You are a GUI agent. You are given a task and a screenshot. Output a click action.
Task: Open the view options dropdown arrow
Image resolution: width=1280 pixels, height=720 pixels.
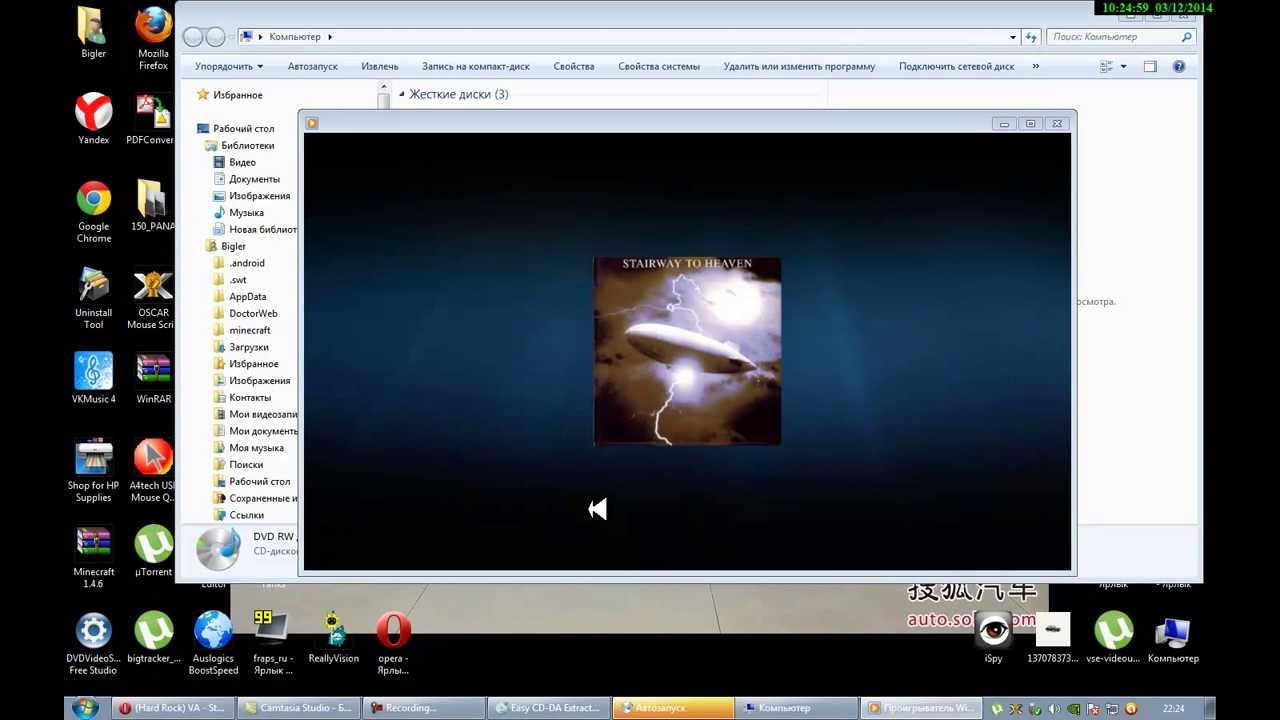(x=1123, y=67)
